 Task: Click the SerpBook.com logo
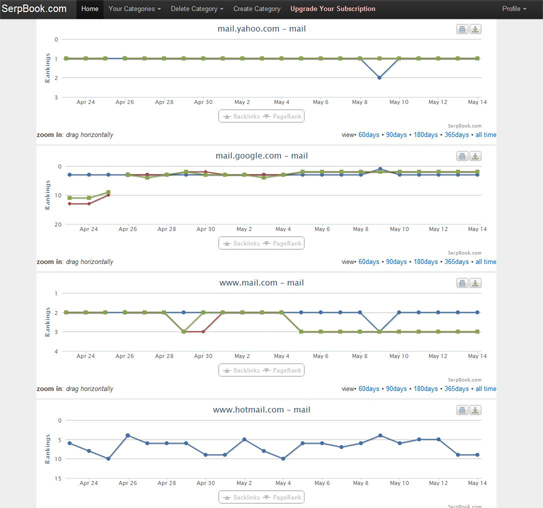(34, 9)
